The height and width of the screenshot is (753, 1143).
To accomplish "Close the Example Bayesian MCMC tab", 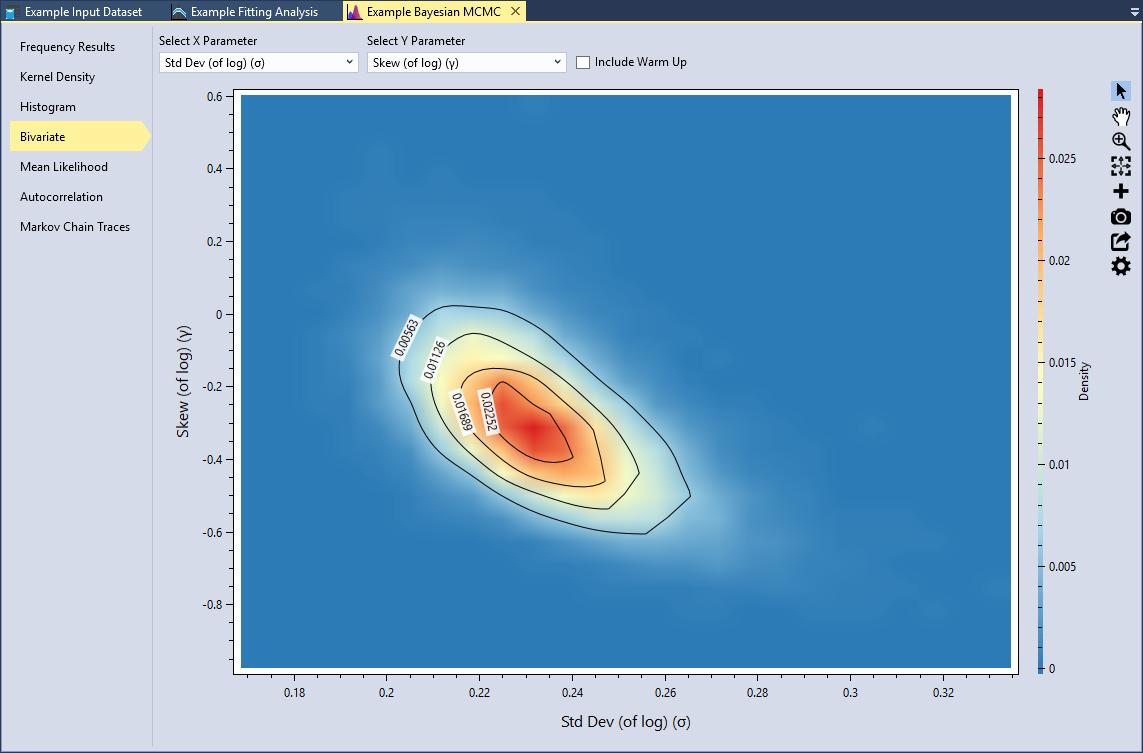I will click(515, 12).
